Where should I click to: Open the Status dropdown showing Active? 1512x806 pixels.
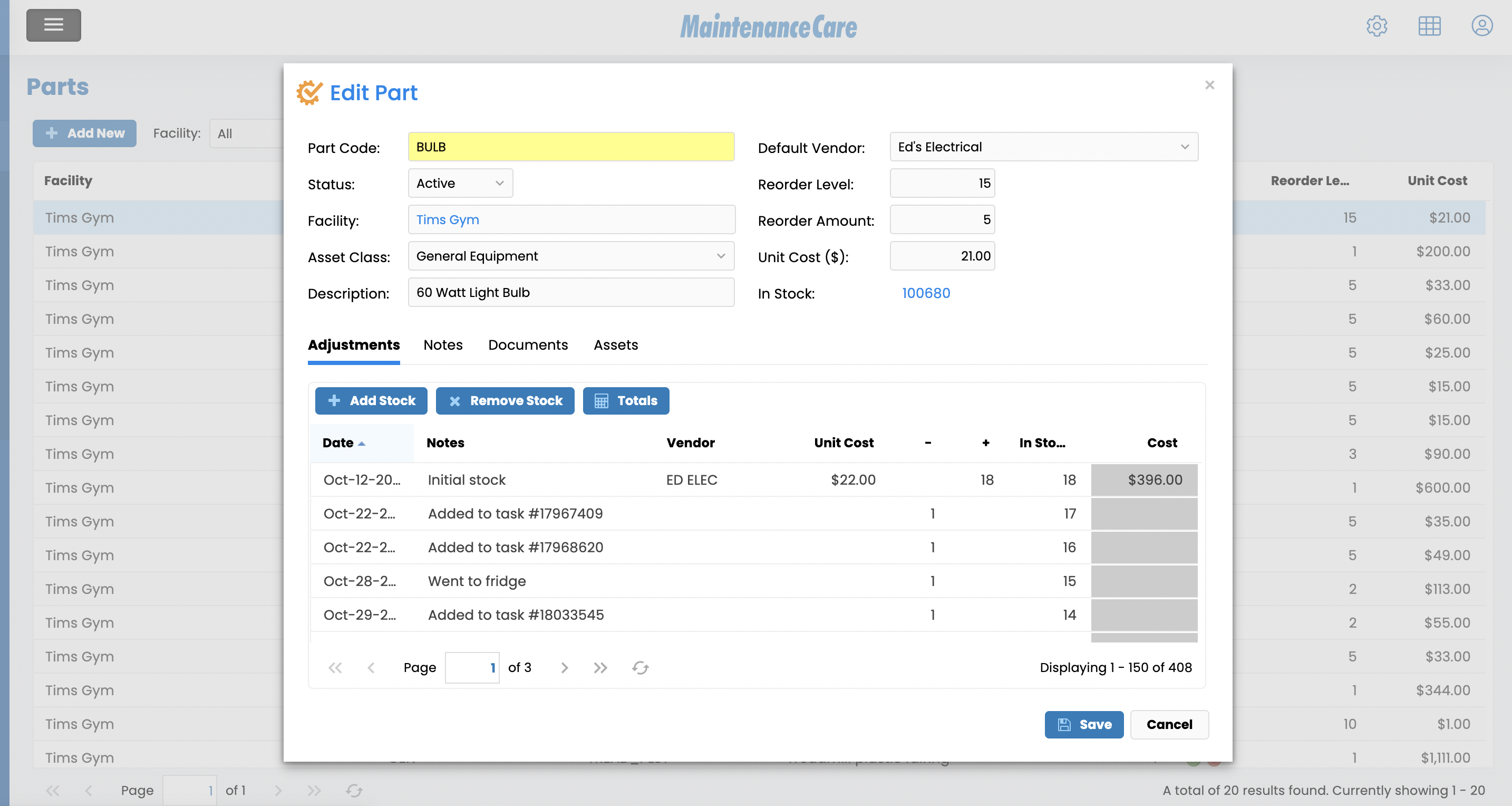pos(460,183)
